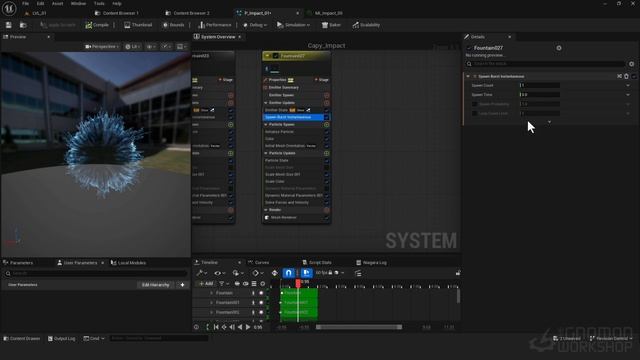Viewport: 640px width, 360px height.
Task: Toggle the timeline snapping magnet icon
Action: 289,273
